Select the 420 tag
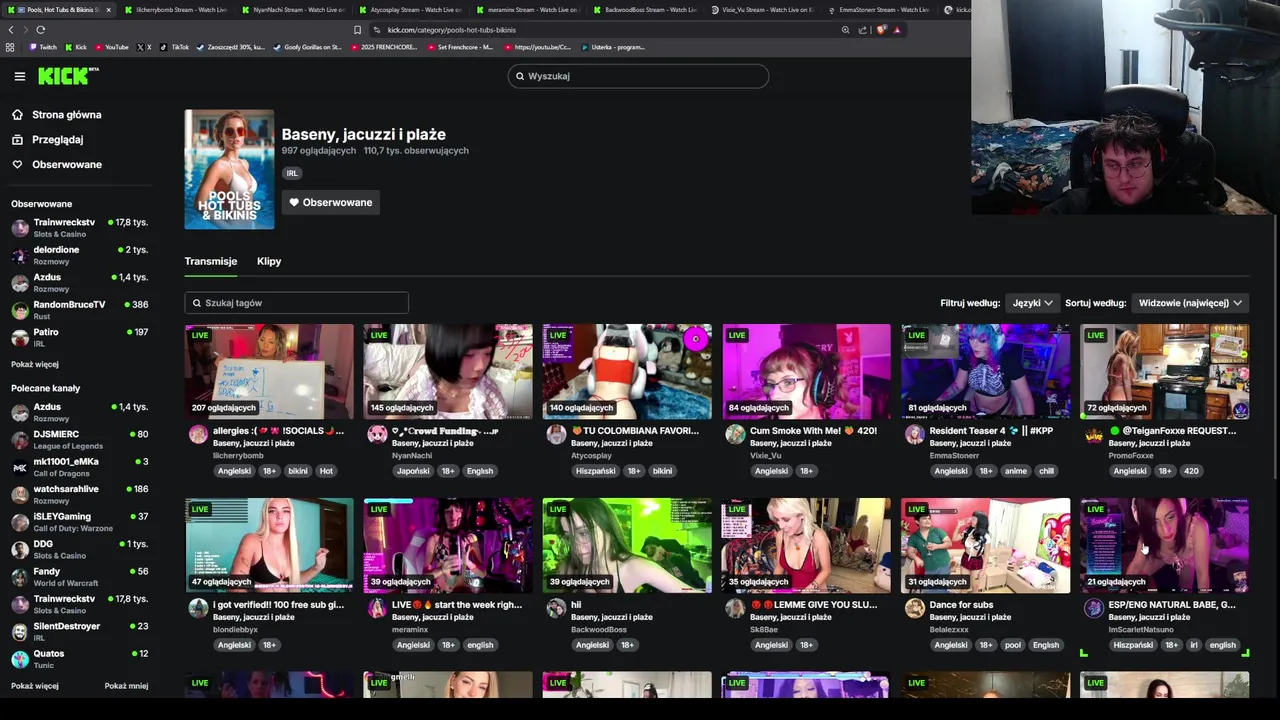This screenshot has width=1280, height=720. coord(1191,471)
